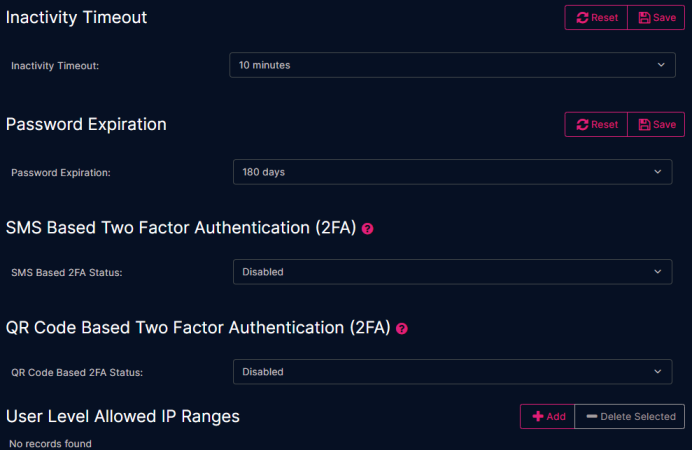Click the 'QR Code Based Two Factor Authentication' heading
This screenshot has height=451, width=692.
coord(198,327)
